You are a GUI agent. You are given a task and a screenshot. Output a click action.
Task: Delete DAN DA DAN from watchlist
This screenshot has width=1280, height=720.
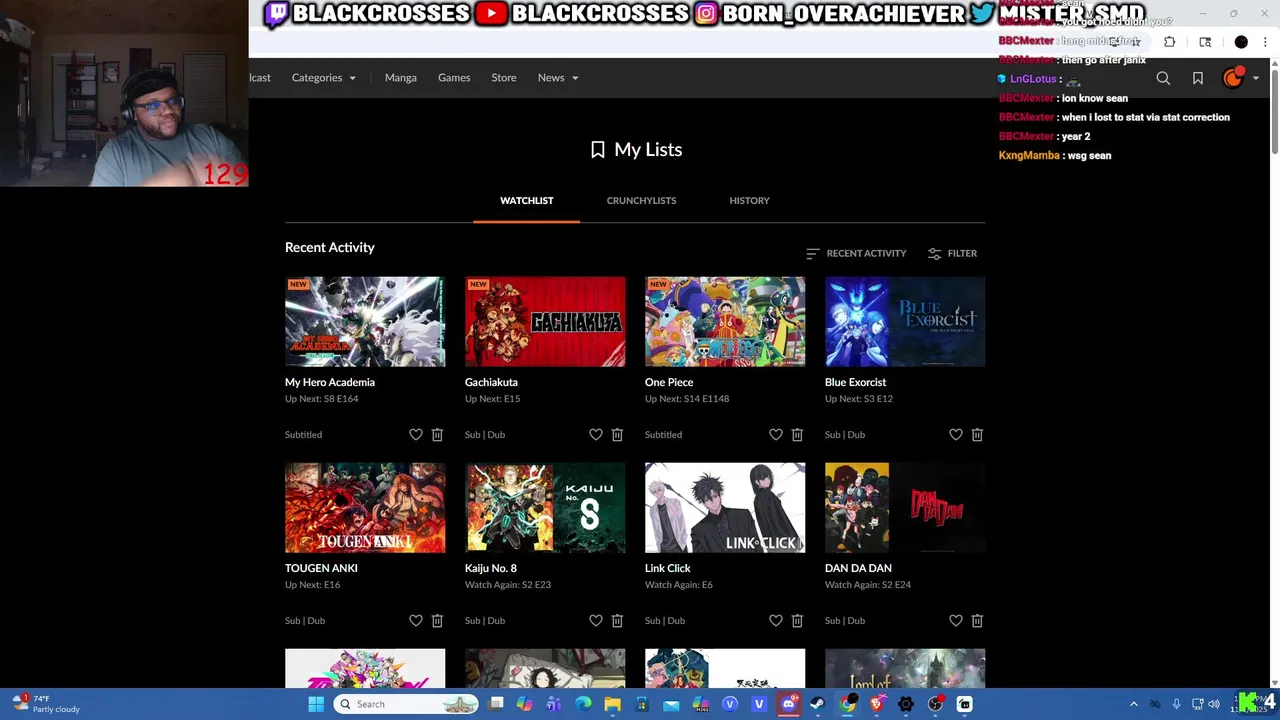point(977,620)
